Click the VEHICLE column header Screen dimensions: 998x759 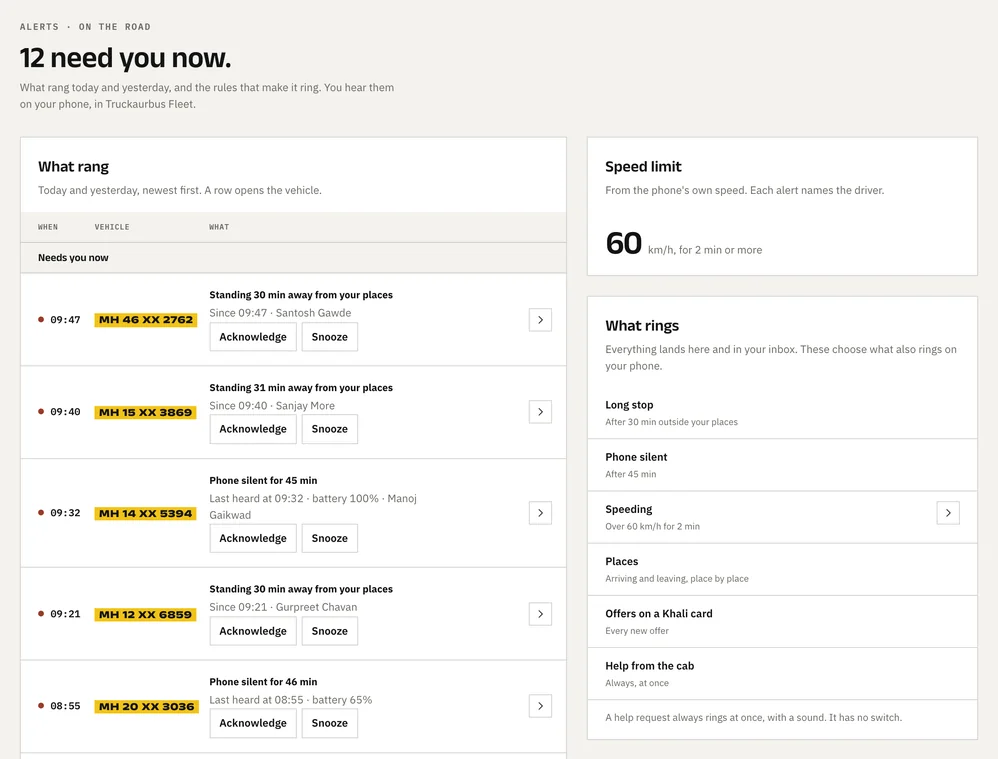click(112, 227)
